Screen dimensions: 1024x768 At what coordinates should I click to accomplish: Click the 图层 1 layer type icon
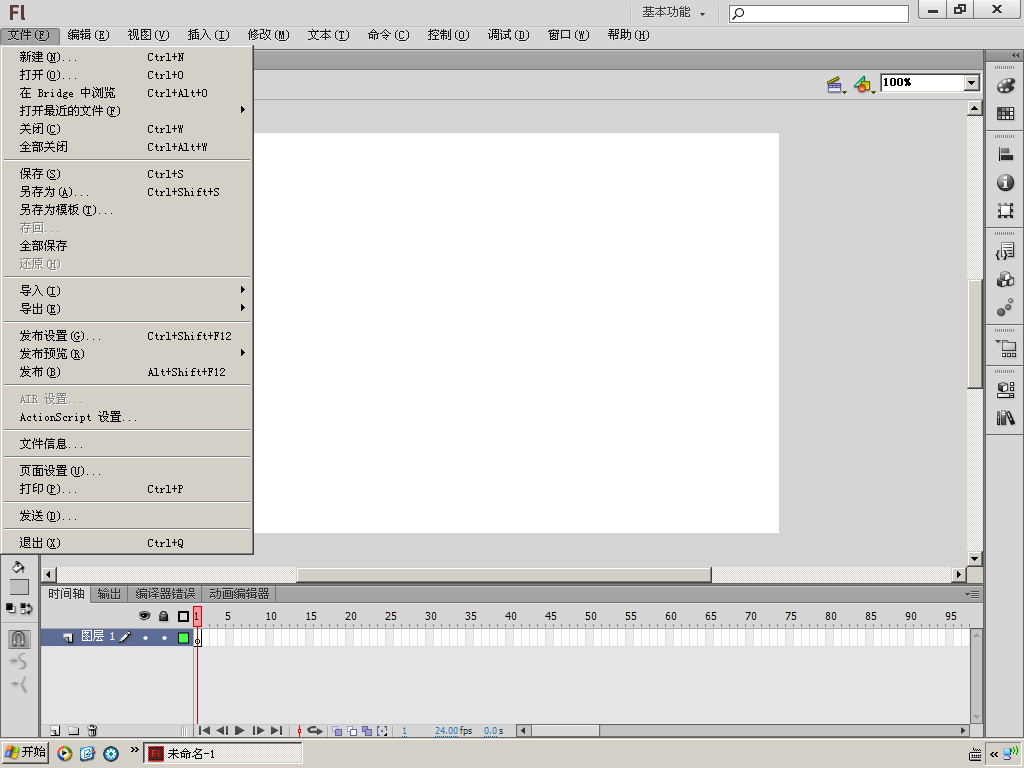(x=68, y=637)
